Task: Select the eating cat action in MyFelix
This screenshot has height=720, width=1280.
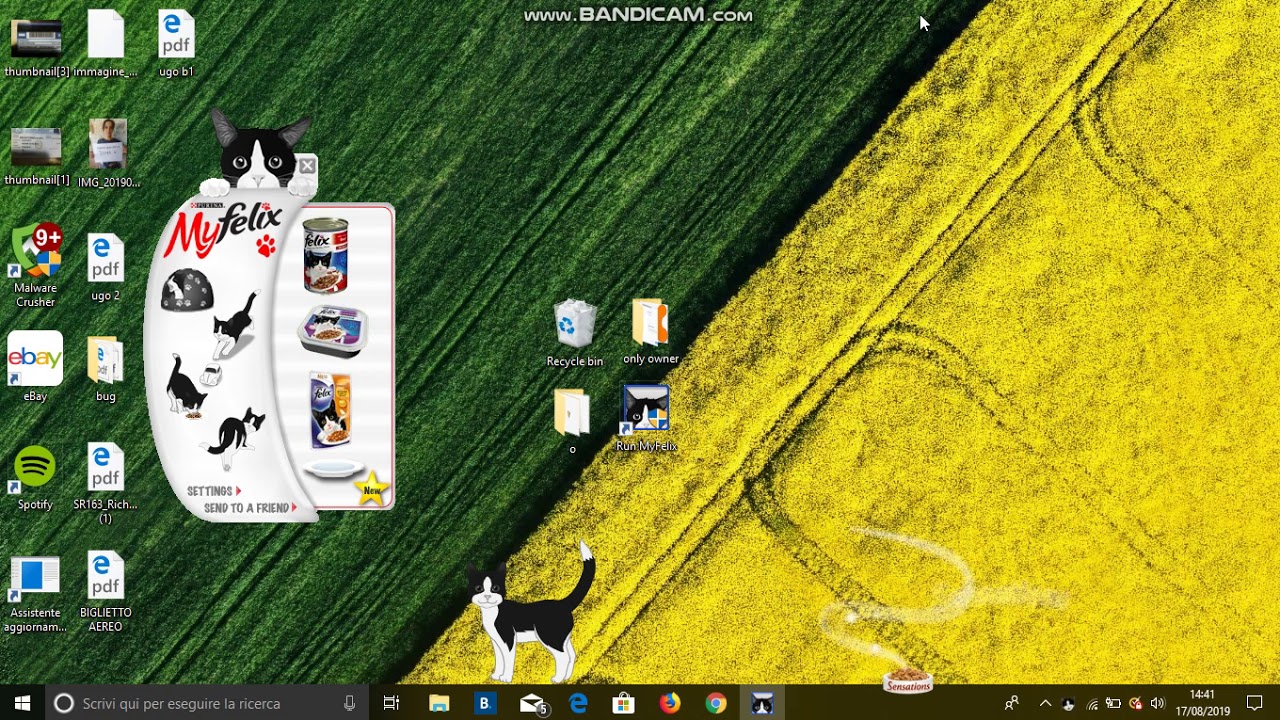Action: (185, 385)
